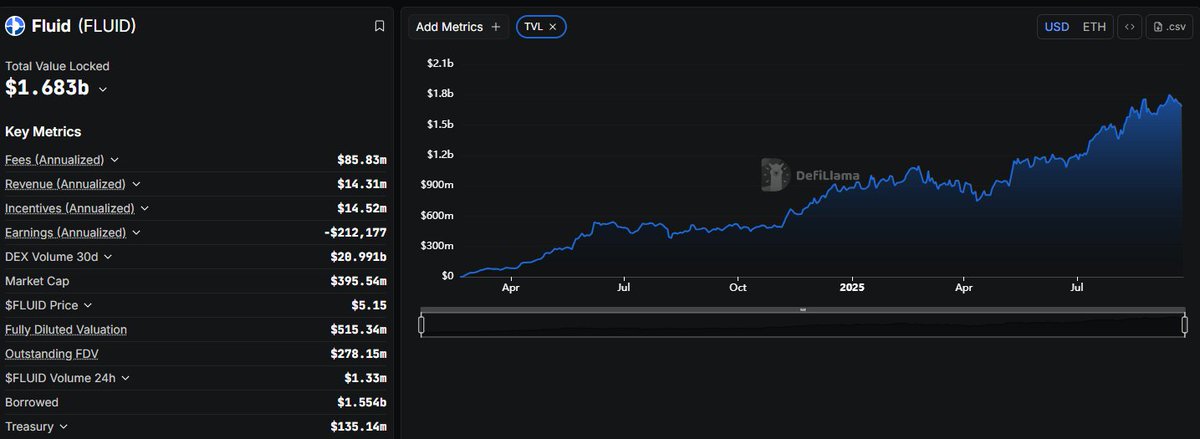Click the Revenue value $14.31m
This screenshot has height=439, width=1200.
click(362, 184)
